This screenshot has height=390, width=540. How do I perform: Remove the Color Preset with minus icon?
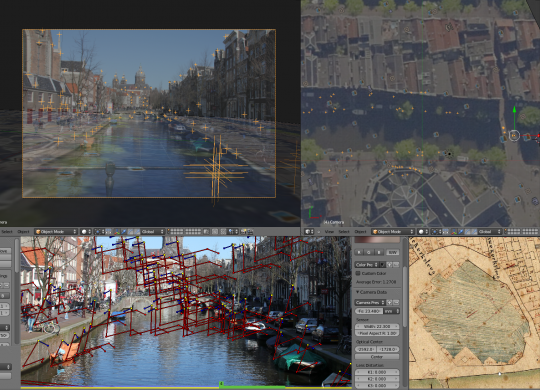(x=396, y=265)
